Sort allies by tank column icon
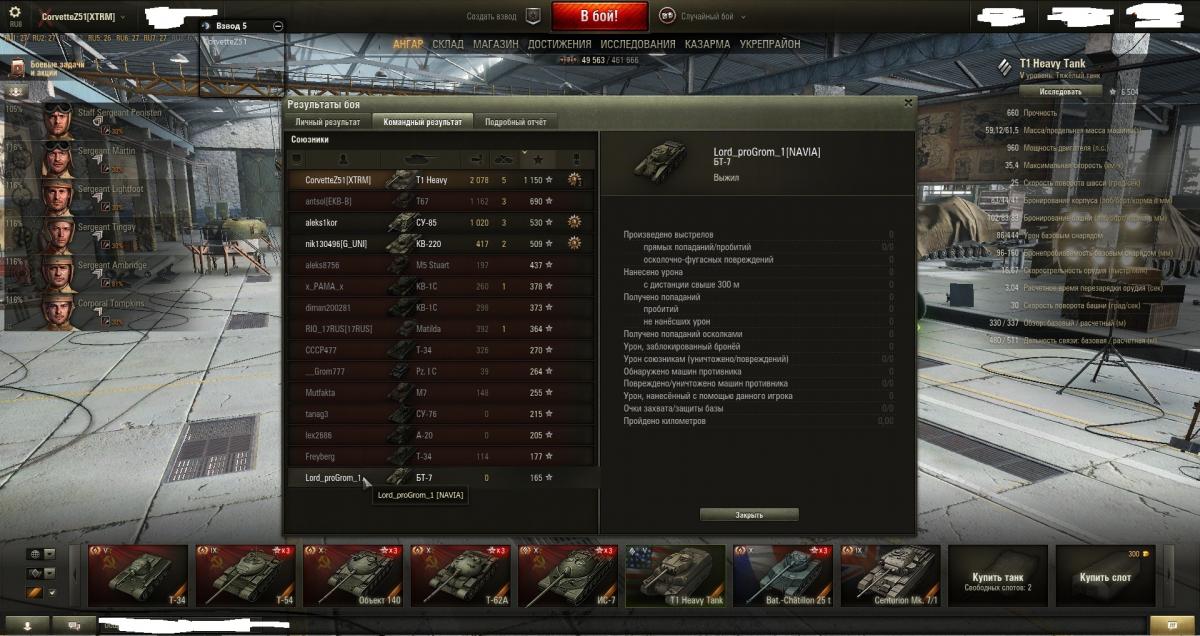The image size is (1200, 636). coord(422,159)
